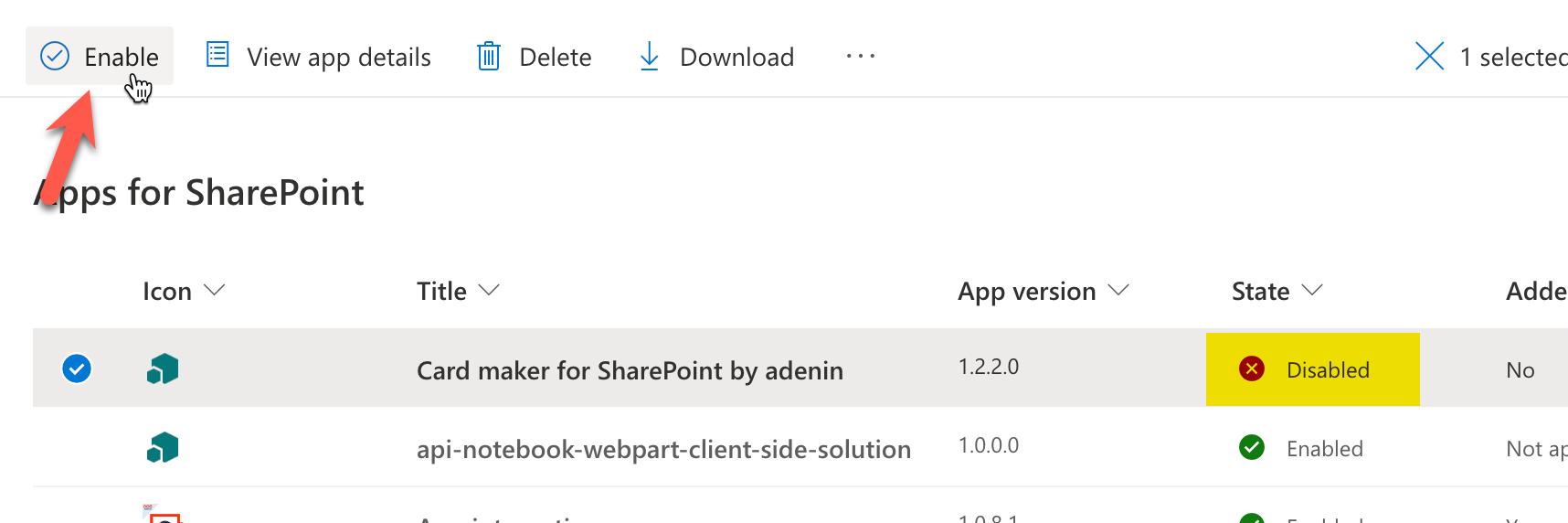Click the View app details list icon
The height and width of the screenshot is (523, 1568).
point(217,55)
